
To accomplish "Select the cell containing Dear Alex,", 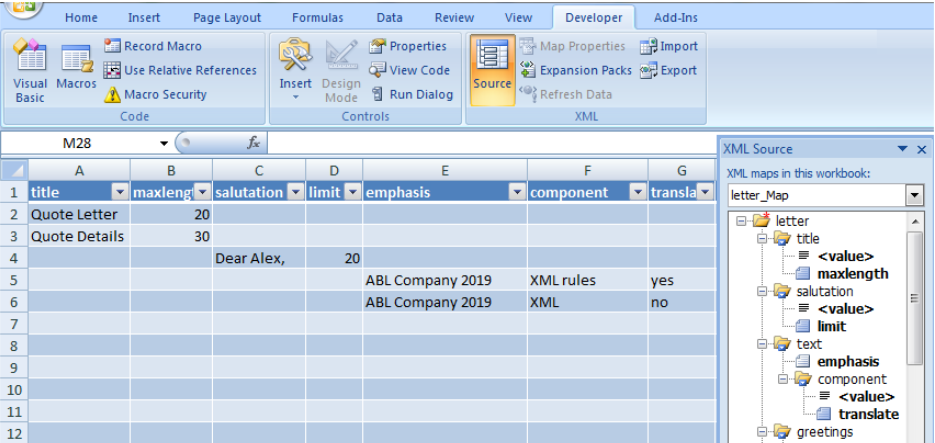I will point(259,258).
